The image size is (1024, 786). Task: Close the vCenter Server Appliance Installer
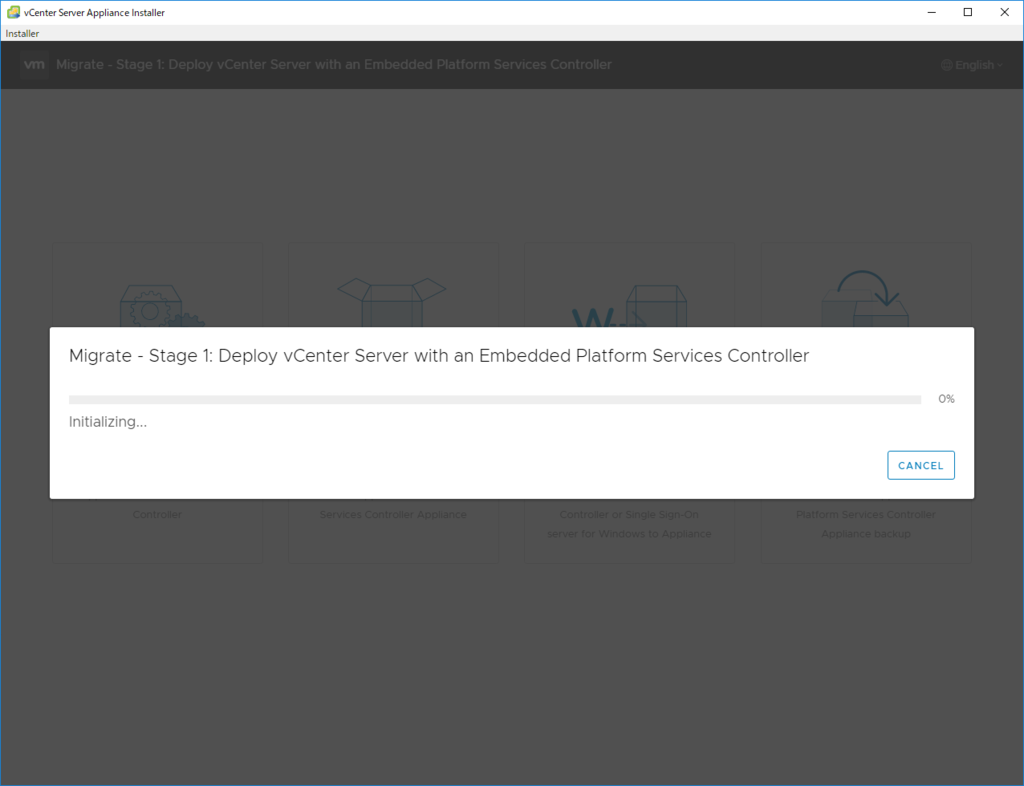tap(1004, 12)
